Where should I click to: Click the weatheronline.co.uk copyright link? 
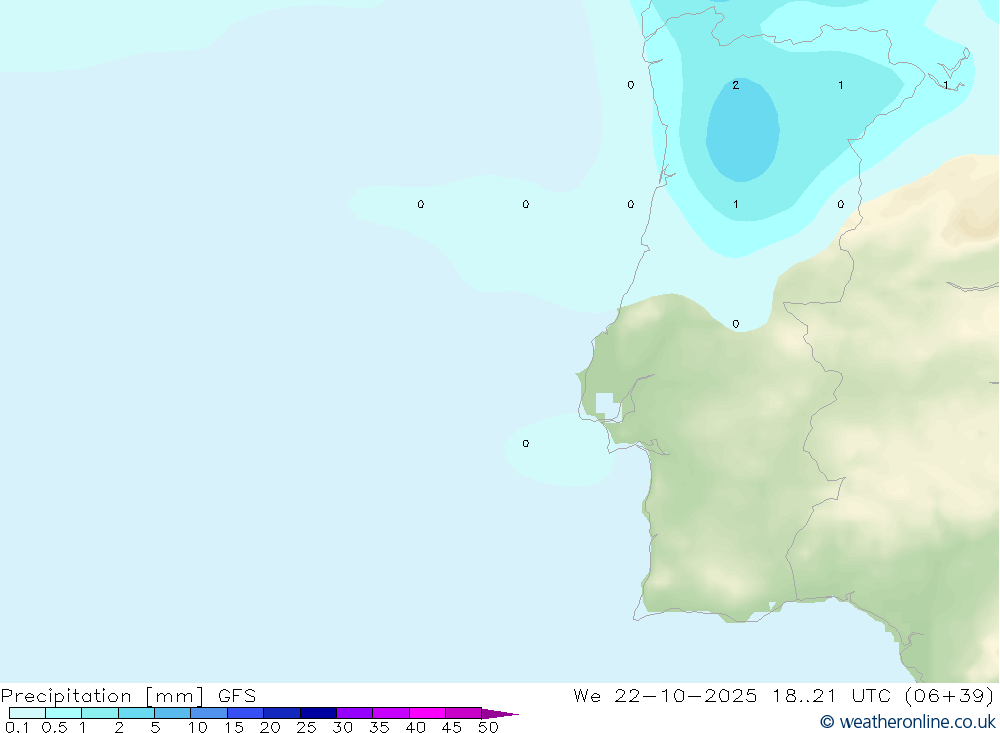click(x=908, y=722)
